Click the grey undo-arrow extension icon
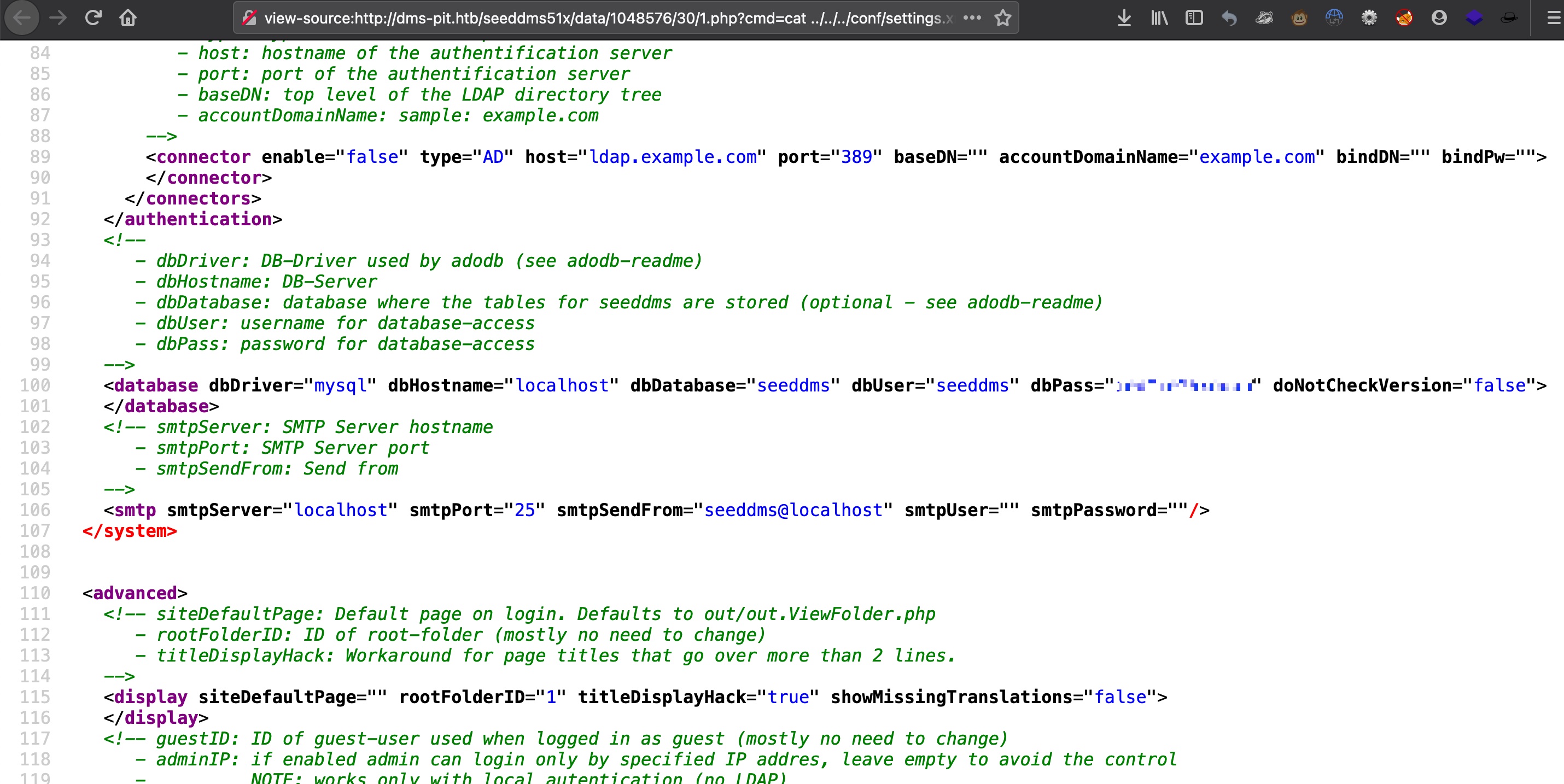 tap(1229, 17)
